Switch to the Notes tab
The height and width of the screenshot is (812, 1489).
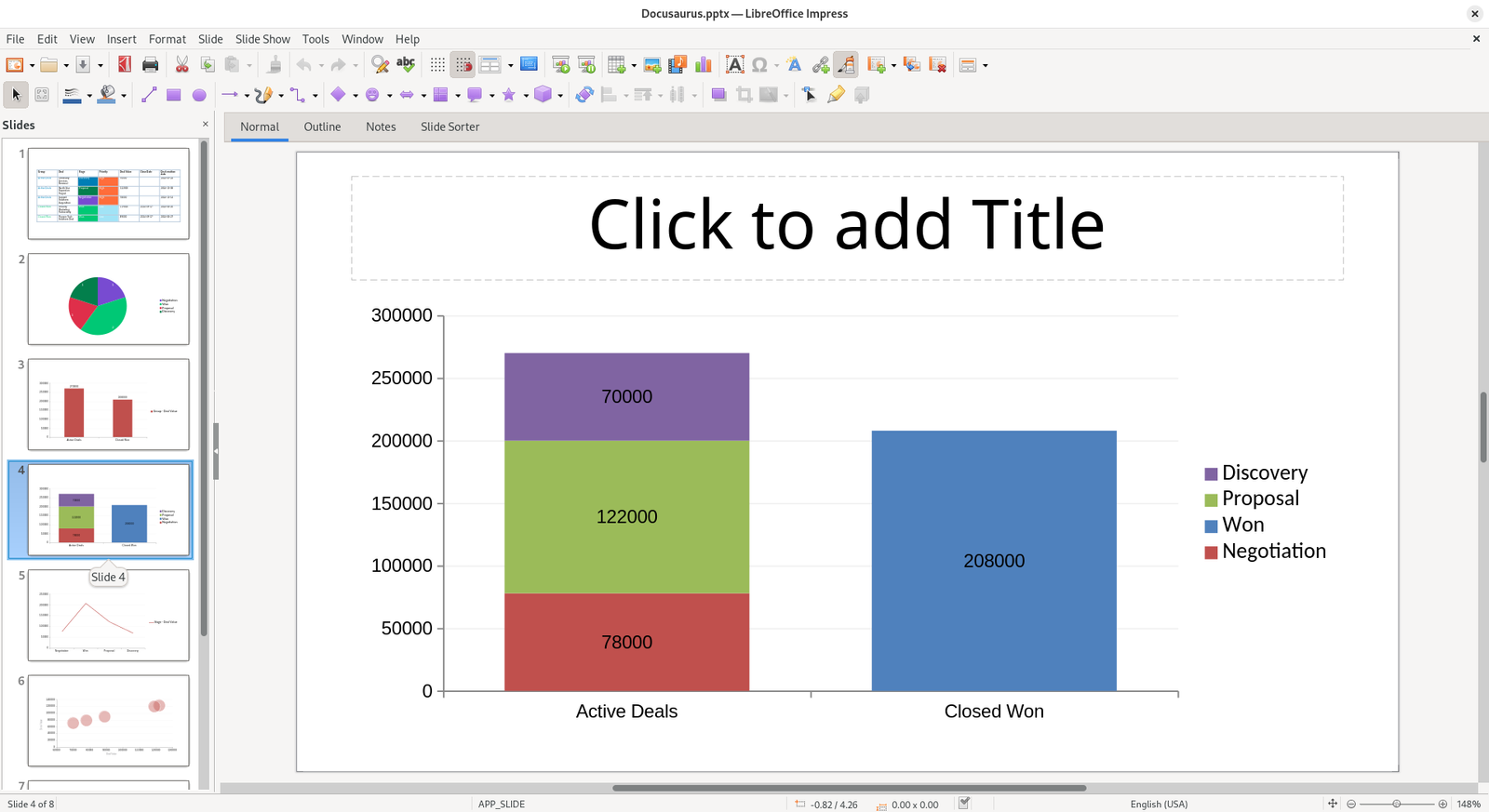coord(381,126)
